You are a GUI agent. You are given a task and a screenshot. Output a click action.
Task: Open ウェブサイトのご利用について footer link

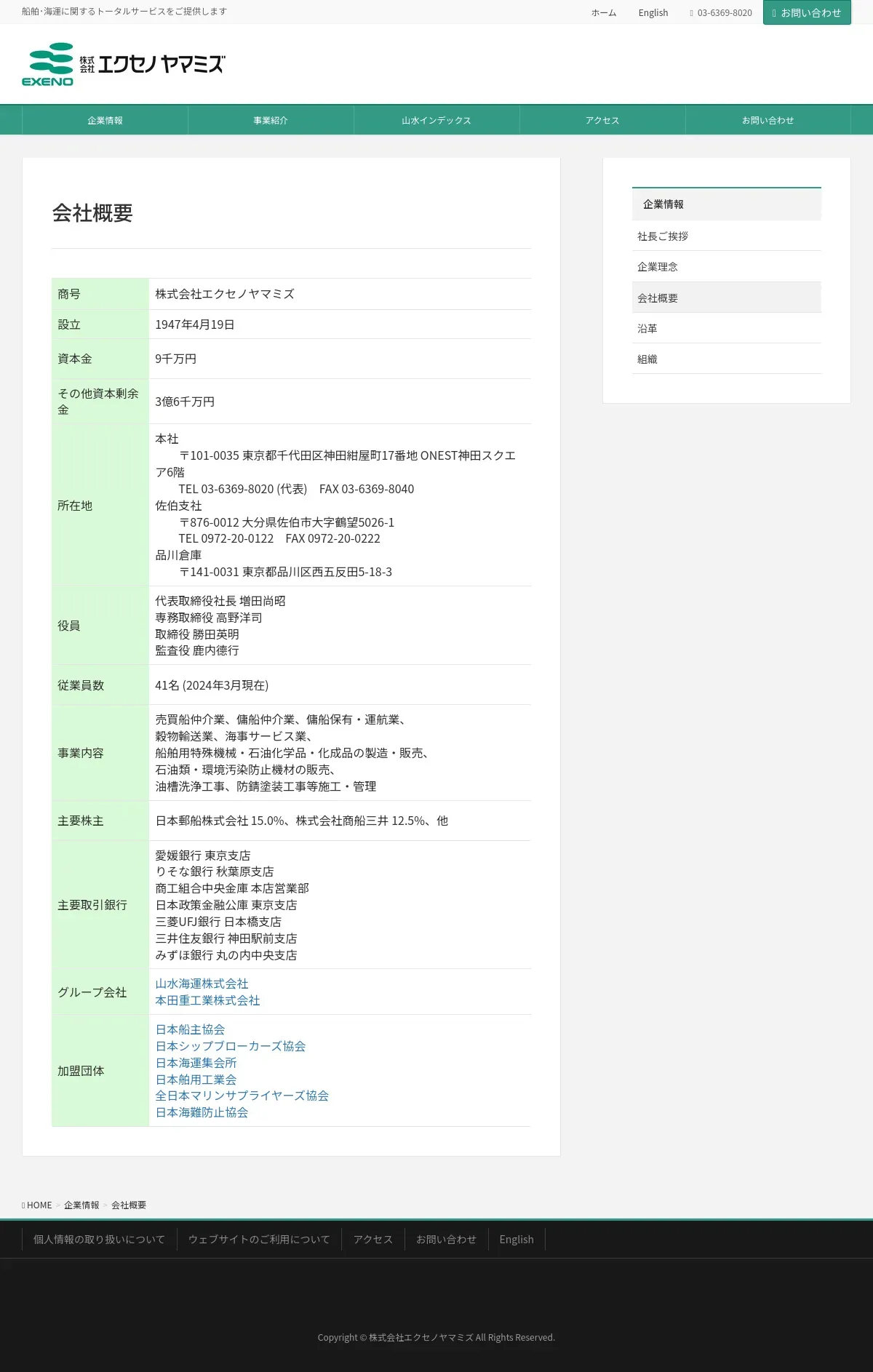tap(259, 1240)
